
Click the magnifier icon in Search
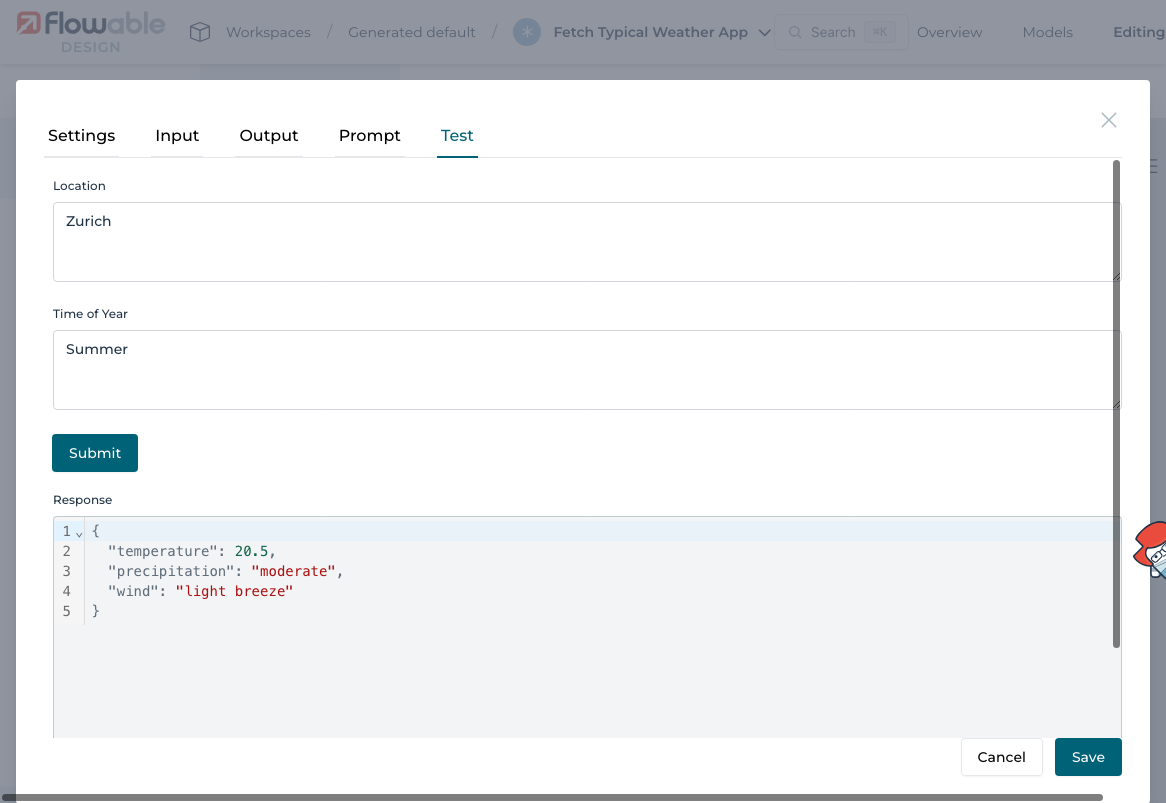coord(796,32)
